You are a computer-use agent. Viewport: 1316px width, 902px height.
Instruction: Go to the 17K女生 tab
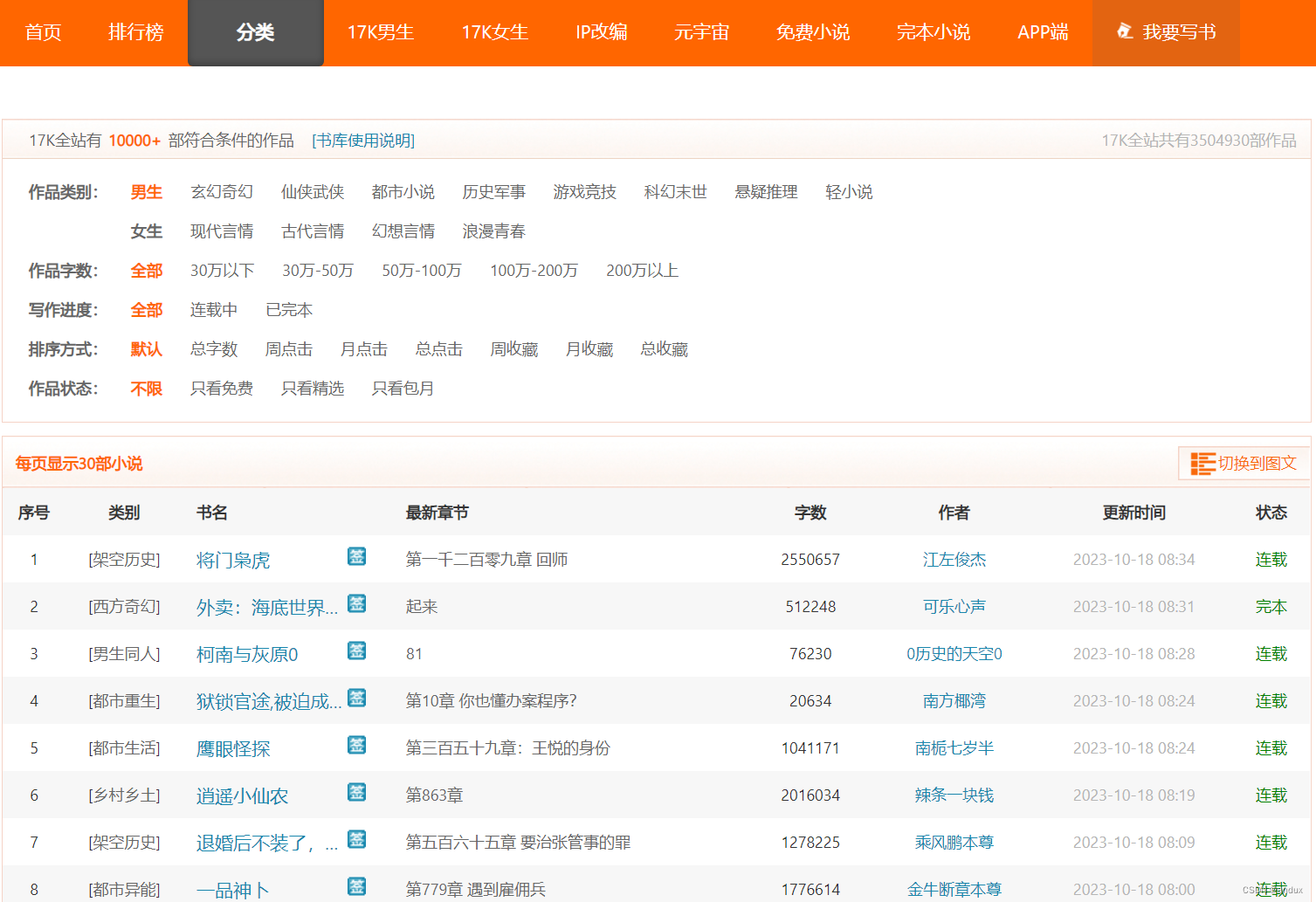pyautogui.click(x=495, y=32)
